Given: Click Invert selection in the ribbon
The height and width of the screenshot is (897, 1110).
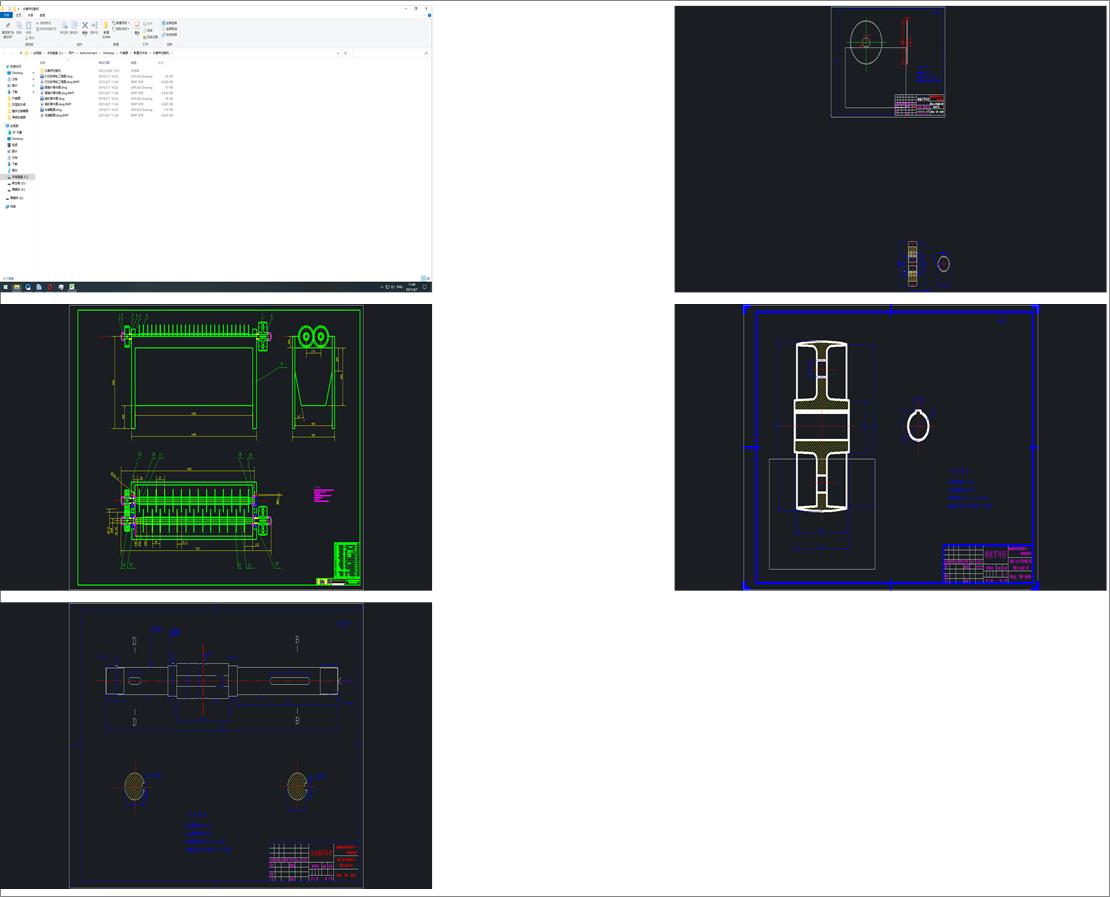Looking at the screenshot, I should tap(169, 35).
